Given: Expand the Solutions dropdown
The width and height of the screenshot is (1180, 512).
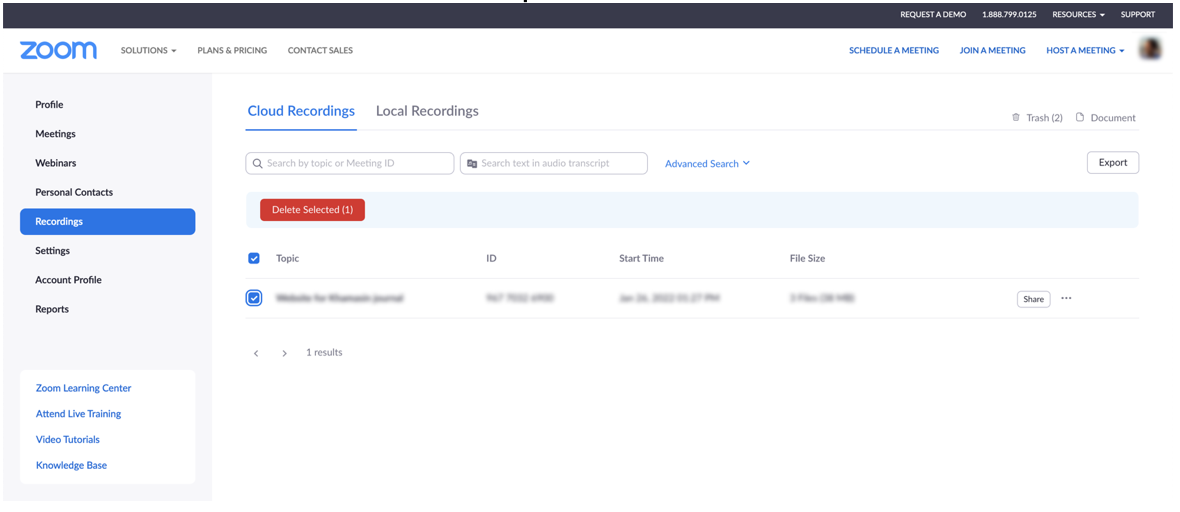Looking at the screenshot, I should [x=148, y=50].
